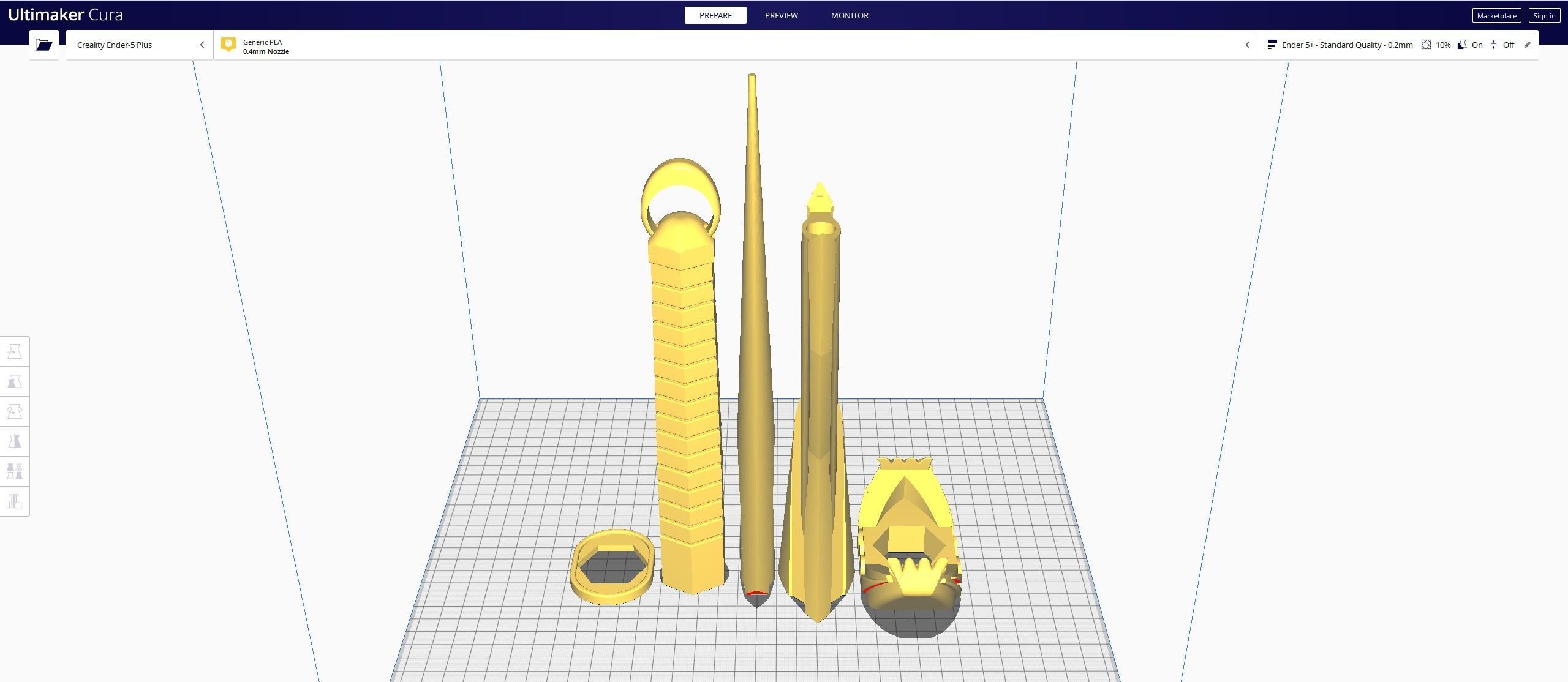Select the Support Blocker tool
The width and height of the screenshot is (1568, 682).
[15, 501]
